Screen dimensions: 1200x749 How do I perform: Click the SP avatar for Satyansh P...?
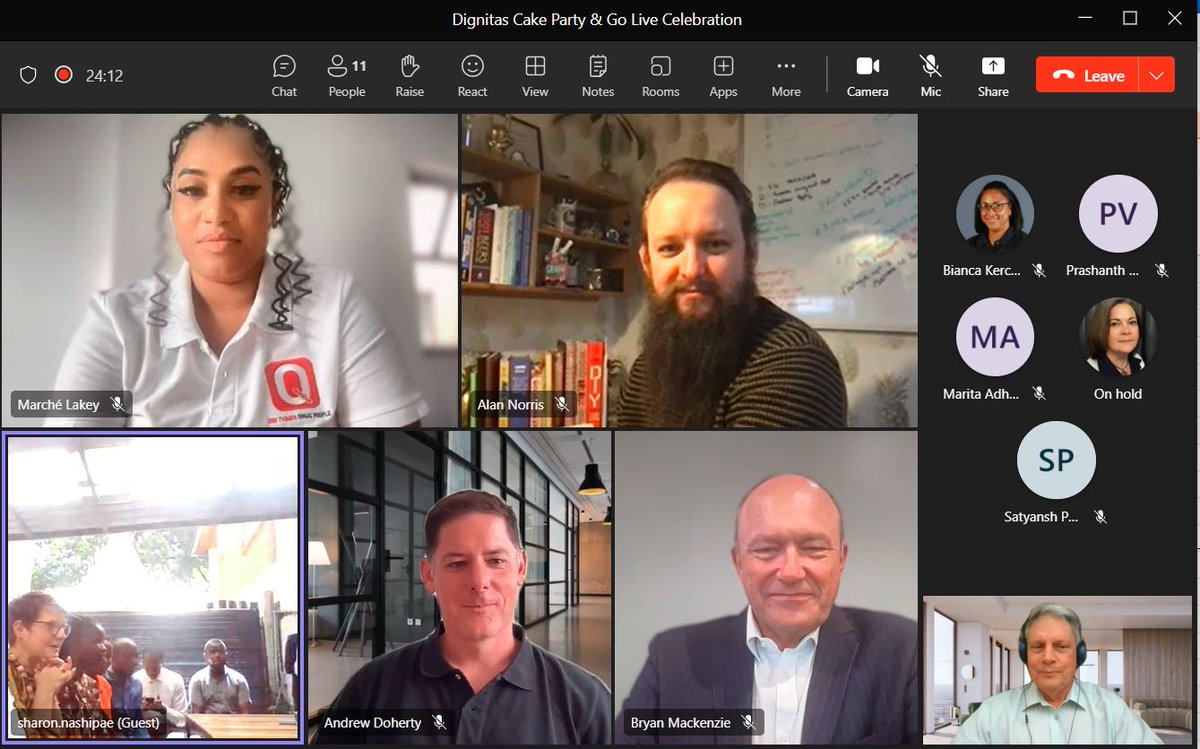pyautogui.click(x=1056, y=460)
